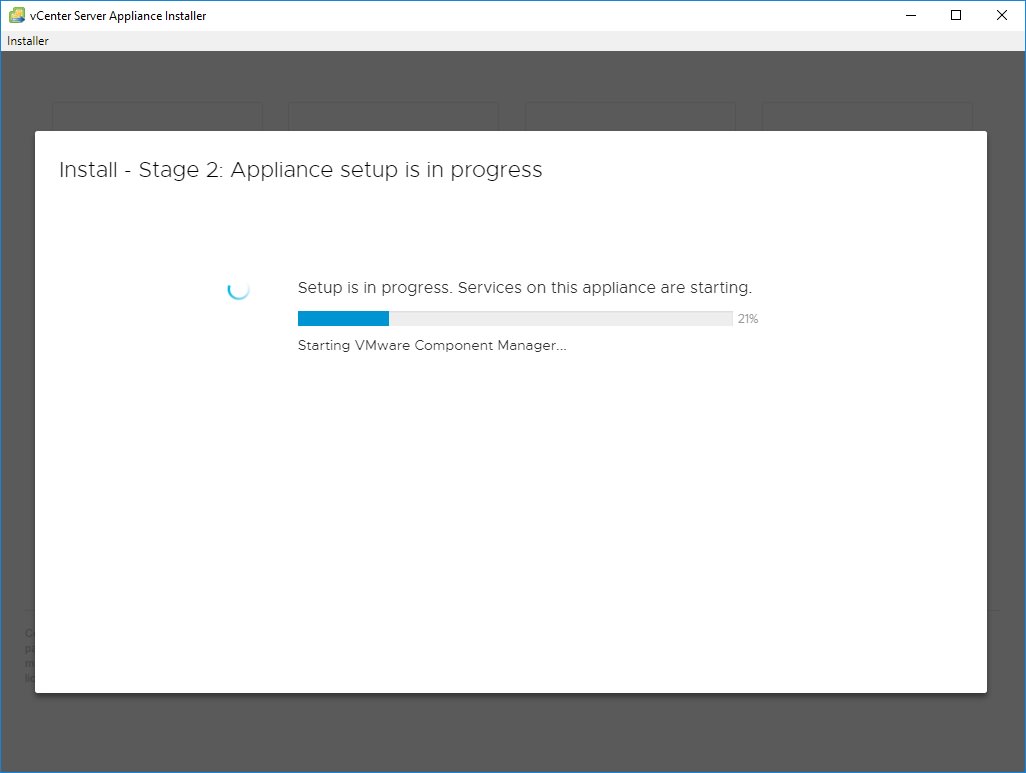
Task: Click the 'Install - Stage 2' dialog heading
Action: [300, 170]
